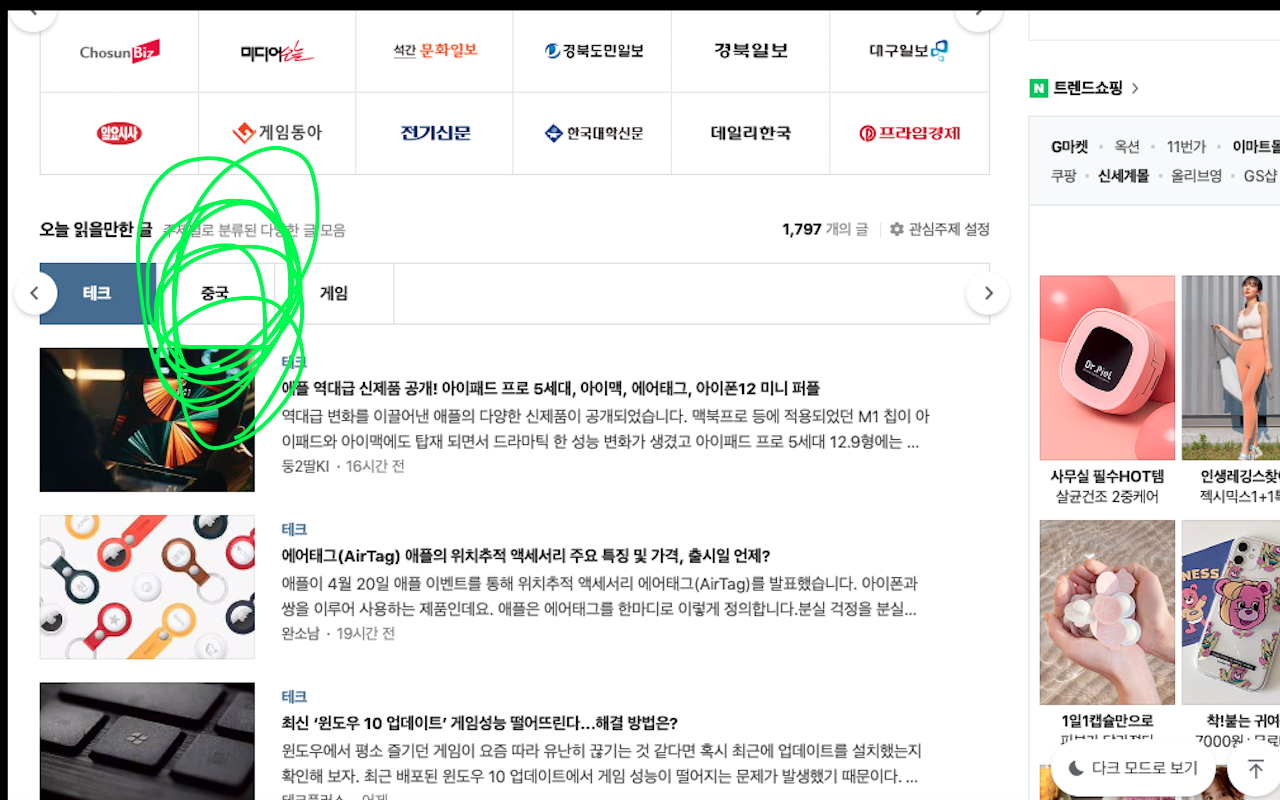The width and height of the screenshot is (1280, 800).
Task: Click the 1,797 개의 글 count text
Action: (825, 229)
